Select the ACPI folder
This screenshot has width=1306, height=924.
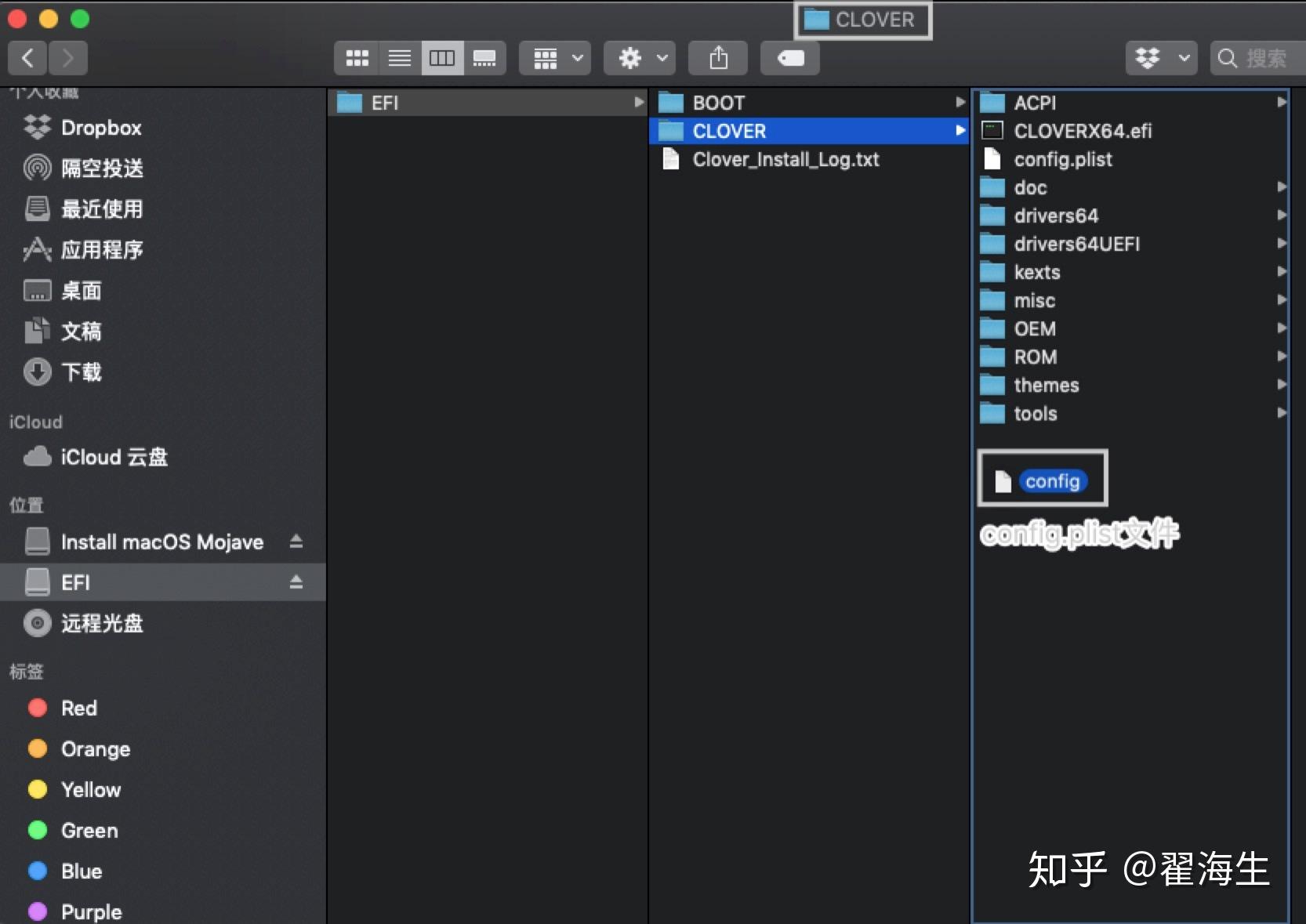(x=1131, y=103)
